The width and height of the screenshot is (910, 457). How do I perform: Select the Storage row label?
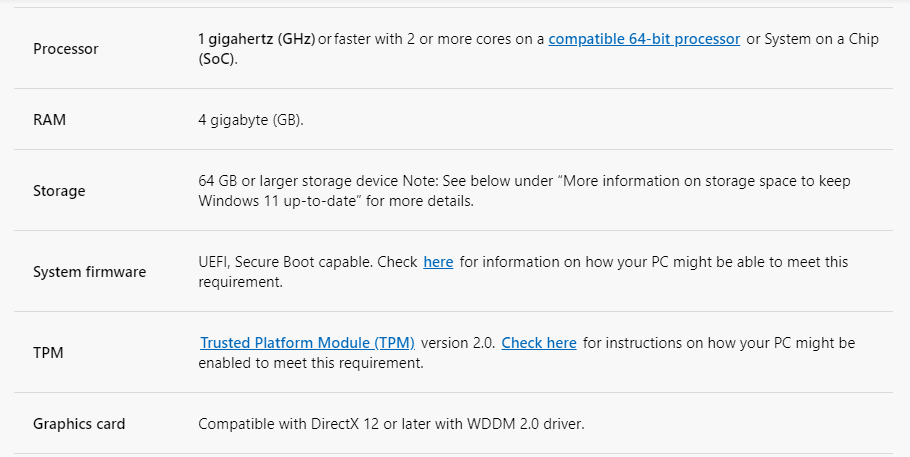point(59,190)
